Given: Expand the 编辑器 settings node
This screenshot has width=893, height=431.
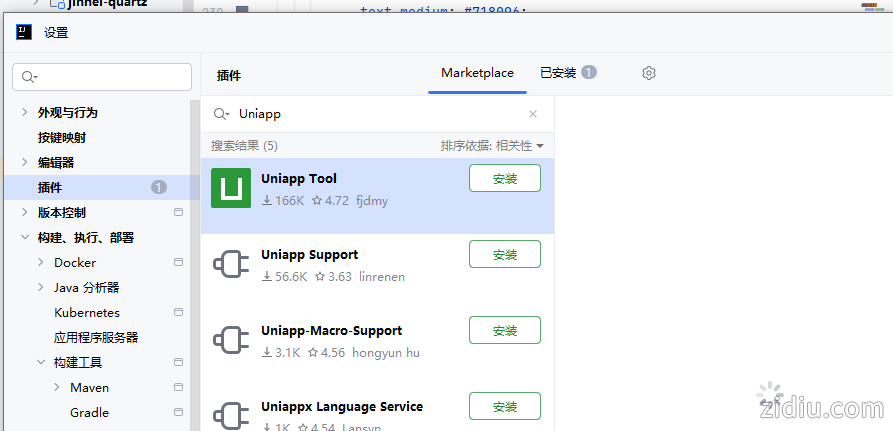Looking at the screenshot, I should (24, 162).
